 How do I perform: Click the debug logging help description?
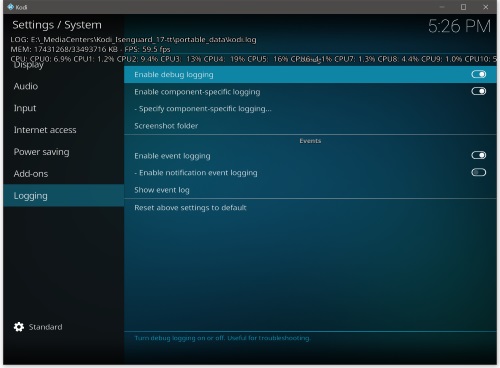pyautogui.click(x=222, y=338)
